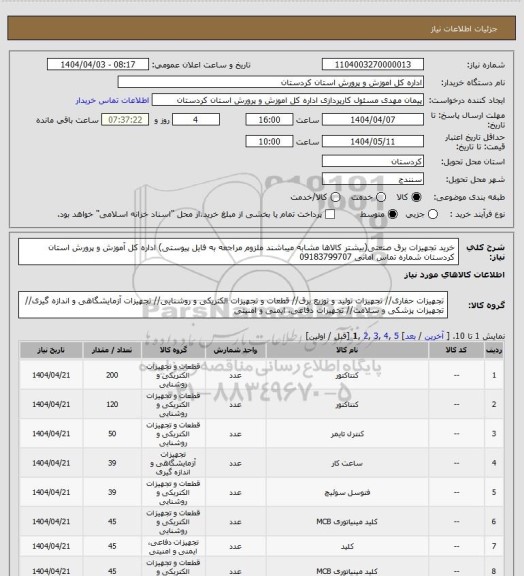Select the کالا radio button
Image resolution: width=524 pixels, height=576 pixels.
pos(416,197)
